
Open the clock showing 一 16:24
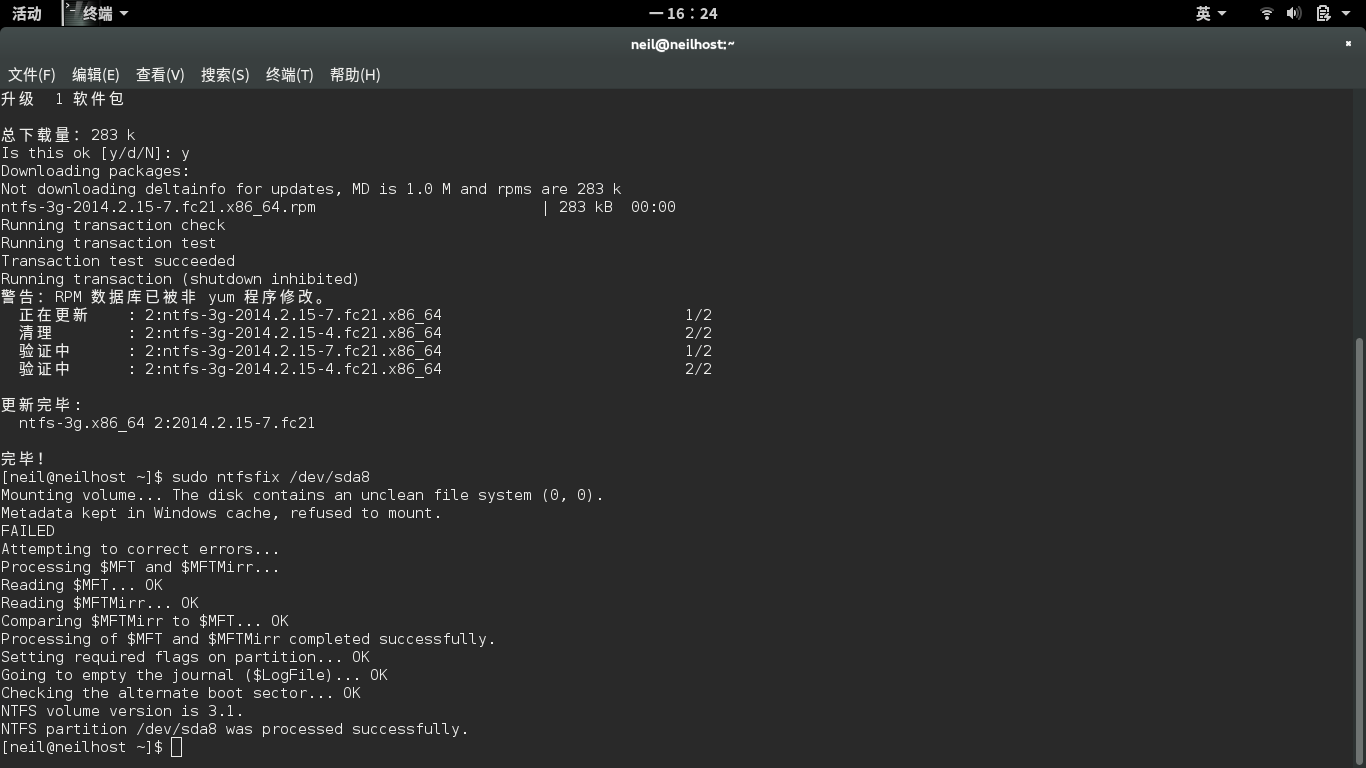683,13
